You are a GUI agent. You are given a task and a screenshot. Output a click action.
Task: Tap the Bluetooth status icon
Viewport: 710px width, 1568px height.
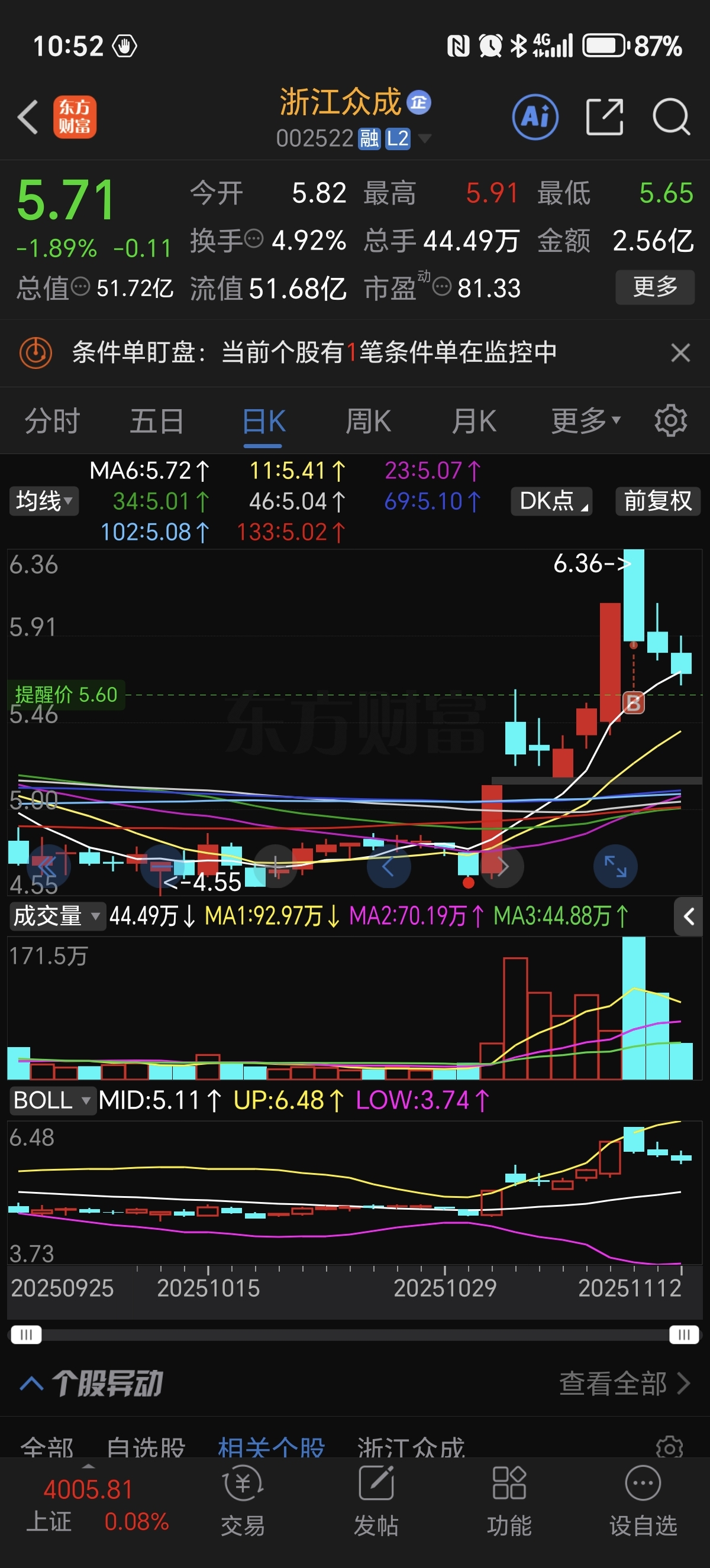coord(518,46)
